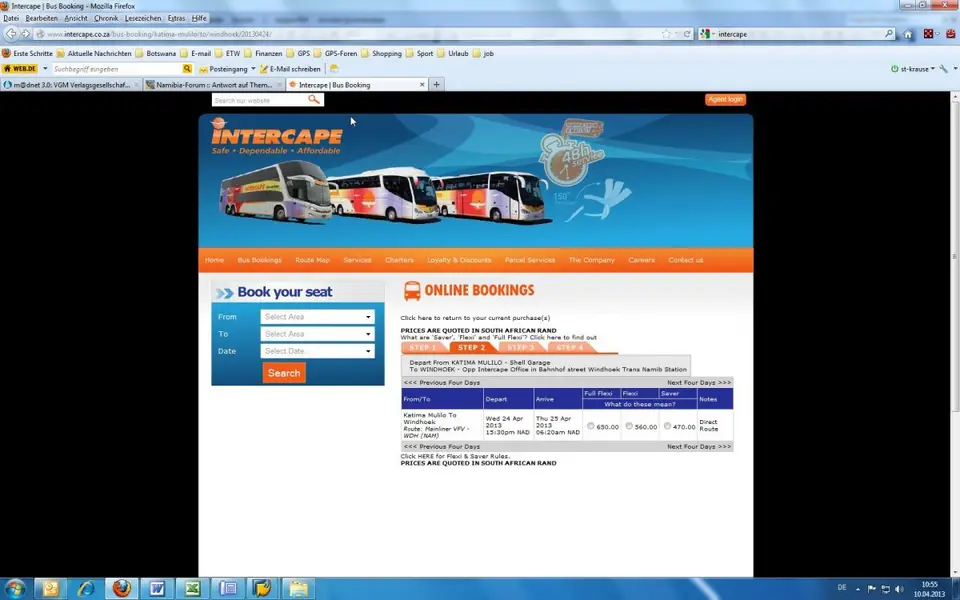
Task: Open the Ansicht menu
Action: coord(76,18)
